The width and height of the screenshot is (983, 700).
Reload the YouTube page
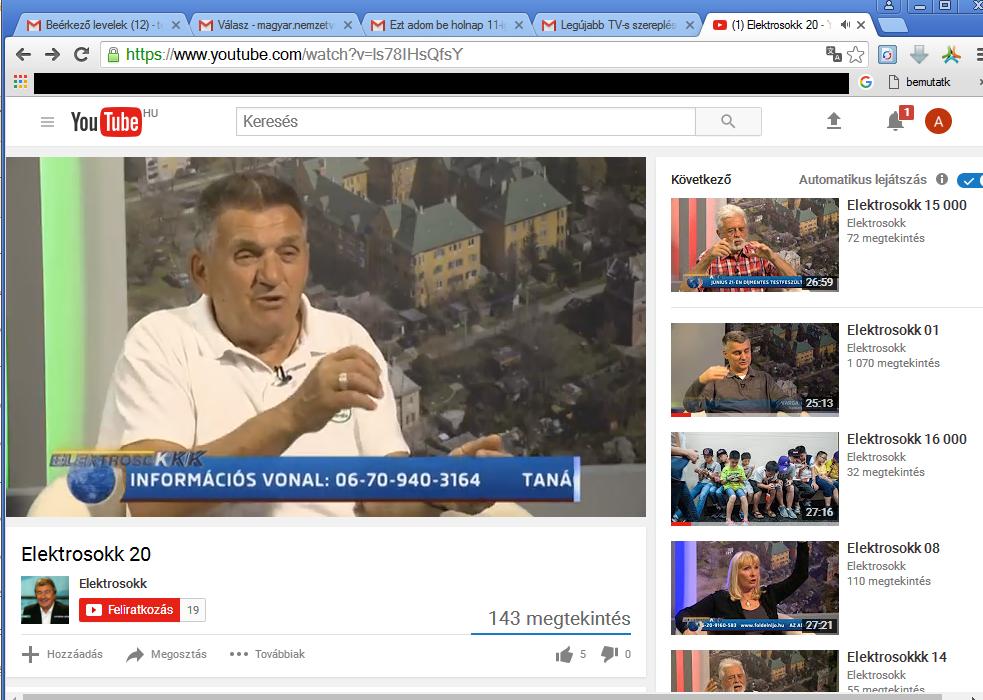pyautogui.click(x=81, y=55)
